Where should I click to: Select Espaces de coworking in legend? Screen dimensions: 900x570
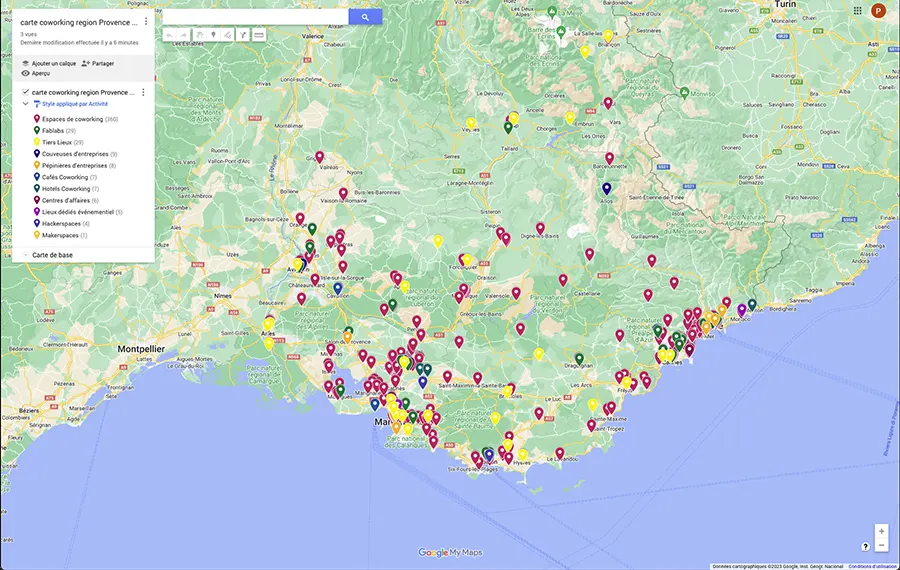(x=78, y=119)
